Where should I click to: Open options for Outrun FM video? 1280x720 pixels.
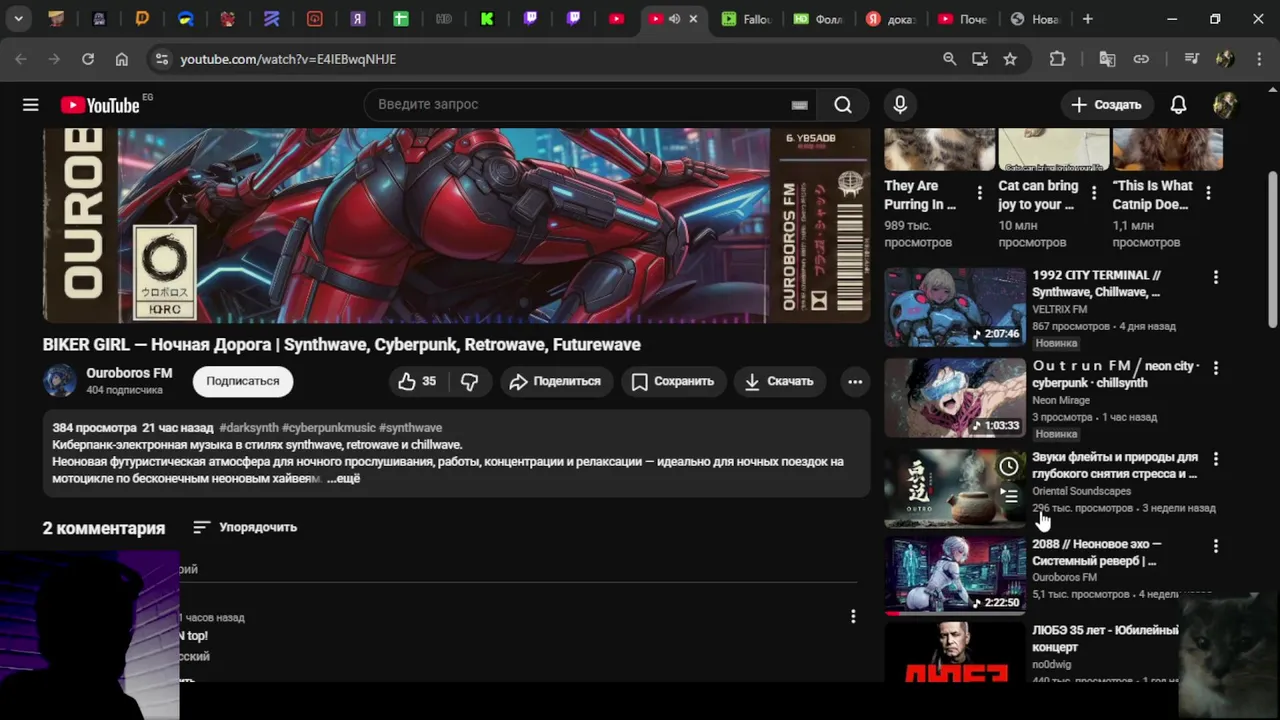[x=1216, y=368]
